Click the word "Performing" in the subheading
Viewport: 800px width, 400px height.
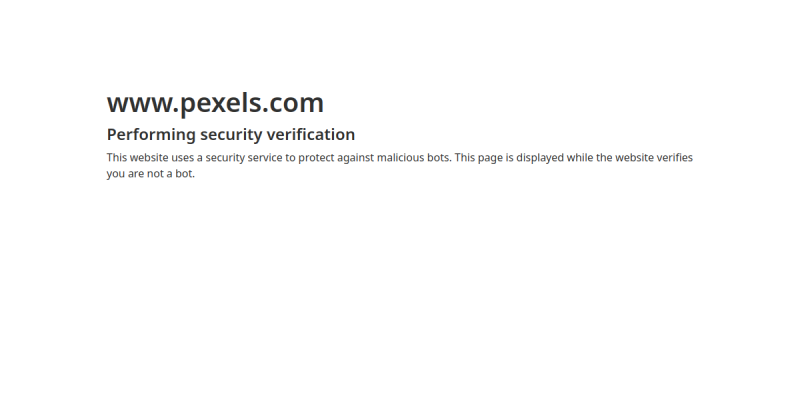pyautogui.click(x=151, y=135)
